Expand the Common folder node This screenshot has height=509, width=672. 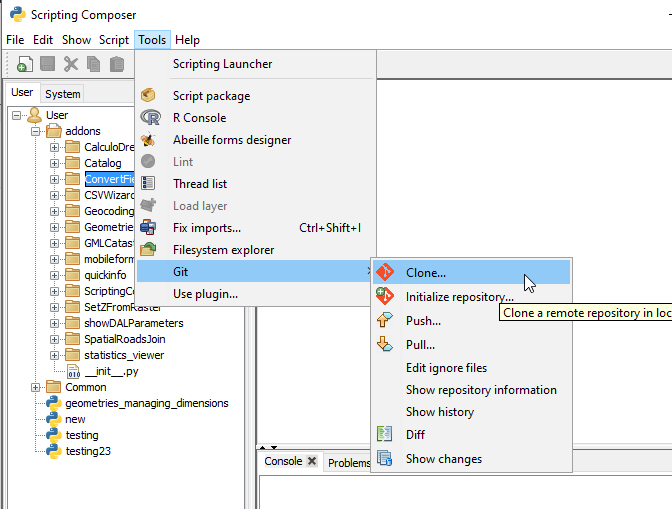coord(37,387)
